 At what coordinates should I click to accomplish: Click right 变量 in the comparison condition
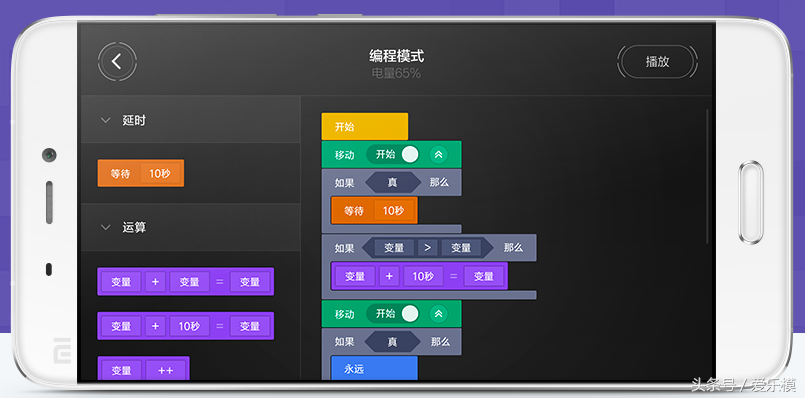coord(461,248)
